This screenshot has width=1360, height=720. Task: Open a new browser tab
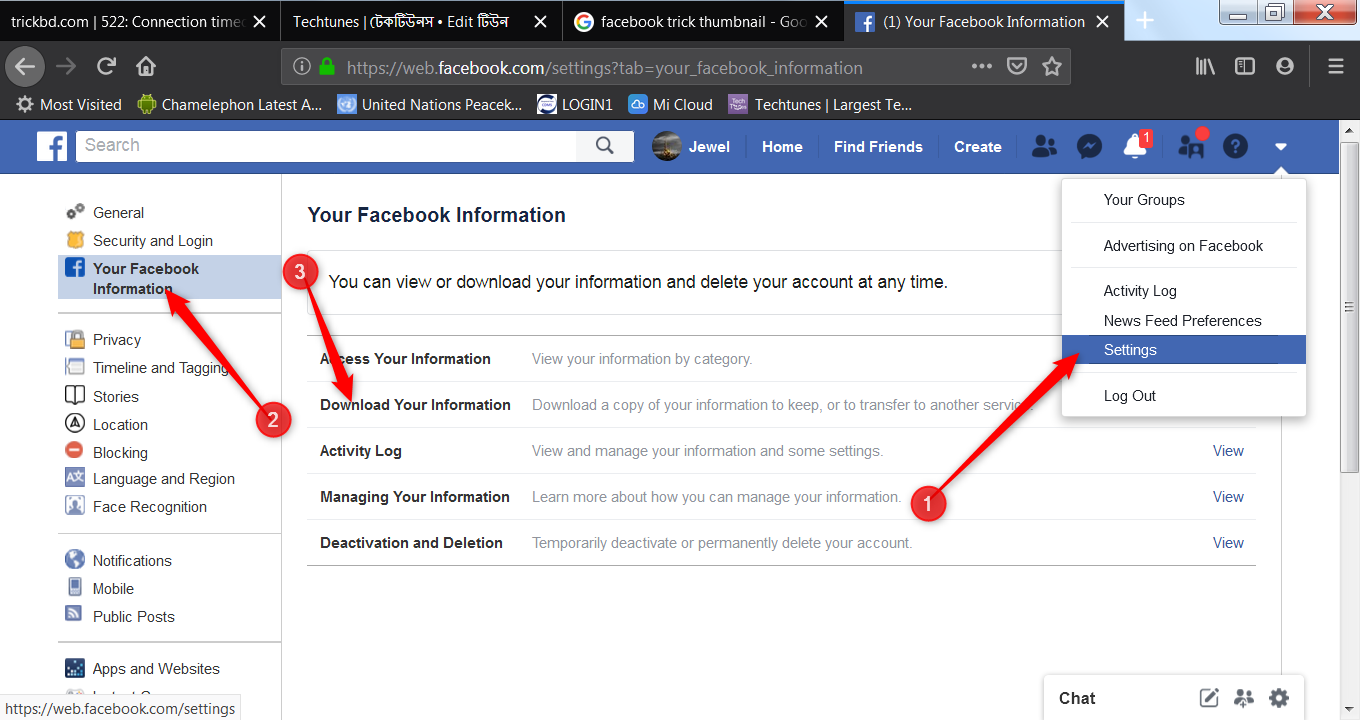point(1145,21)
